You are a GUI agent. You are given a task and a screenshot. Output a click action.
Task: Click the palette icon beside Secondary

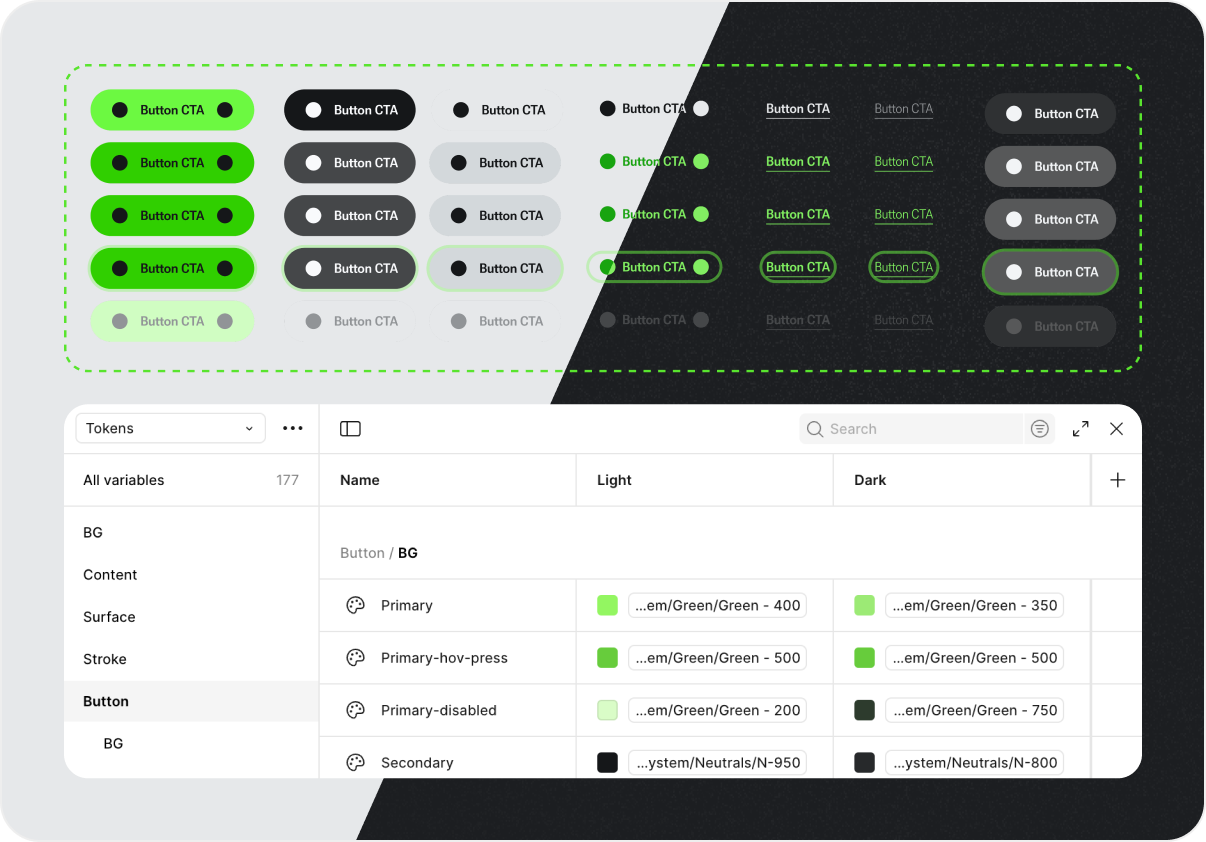355,762
